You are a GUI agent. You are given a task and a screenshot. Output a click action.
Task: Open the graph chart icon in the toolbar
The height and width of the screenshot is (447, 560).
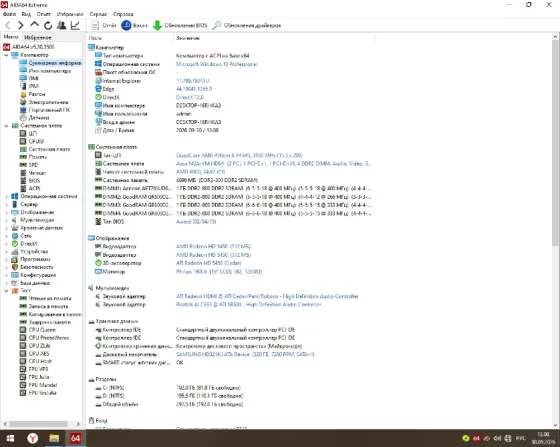coord(75,25)
